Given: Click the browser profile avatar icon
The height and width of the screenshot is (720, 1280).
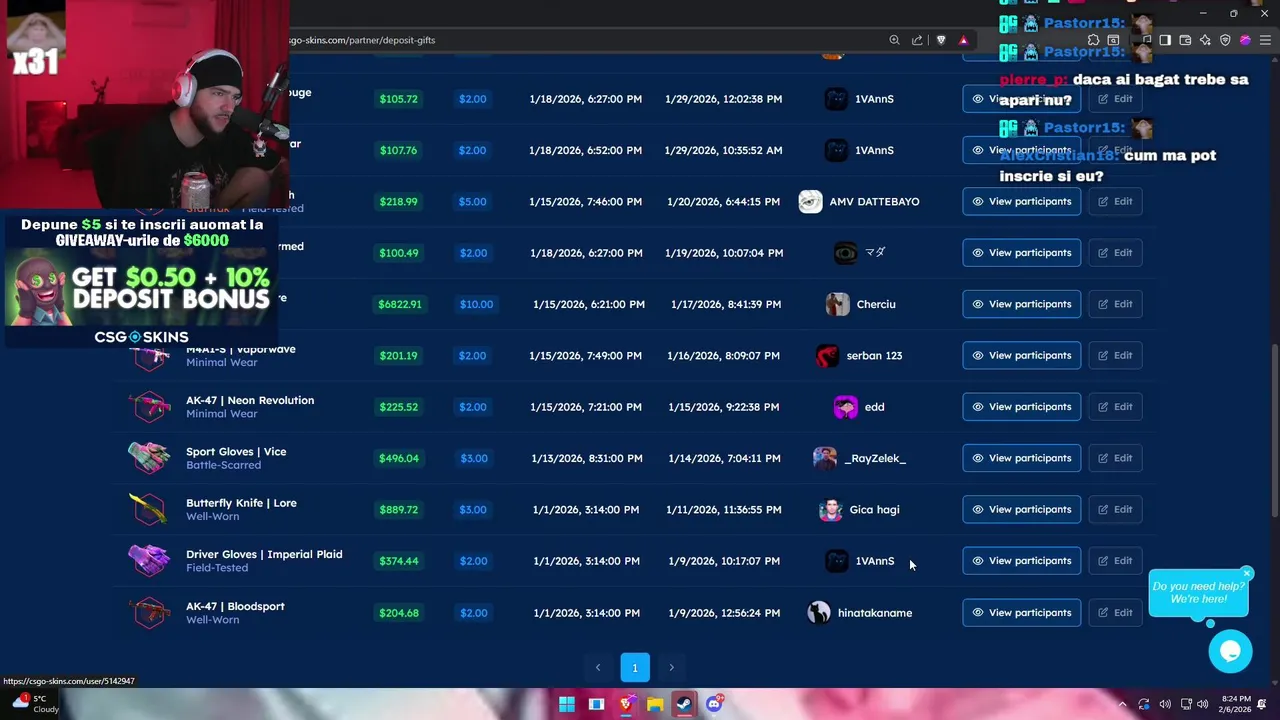Looking at the screenshot, I should (x=1245, y=40).
